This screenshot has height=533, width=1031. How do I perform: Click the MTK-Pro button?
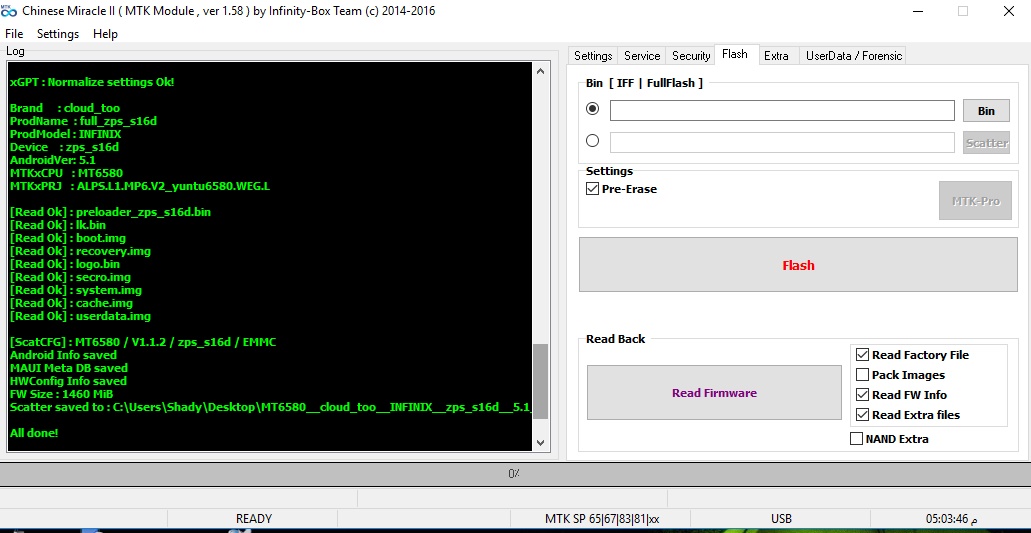[975, 200]
